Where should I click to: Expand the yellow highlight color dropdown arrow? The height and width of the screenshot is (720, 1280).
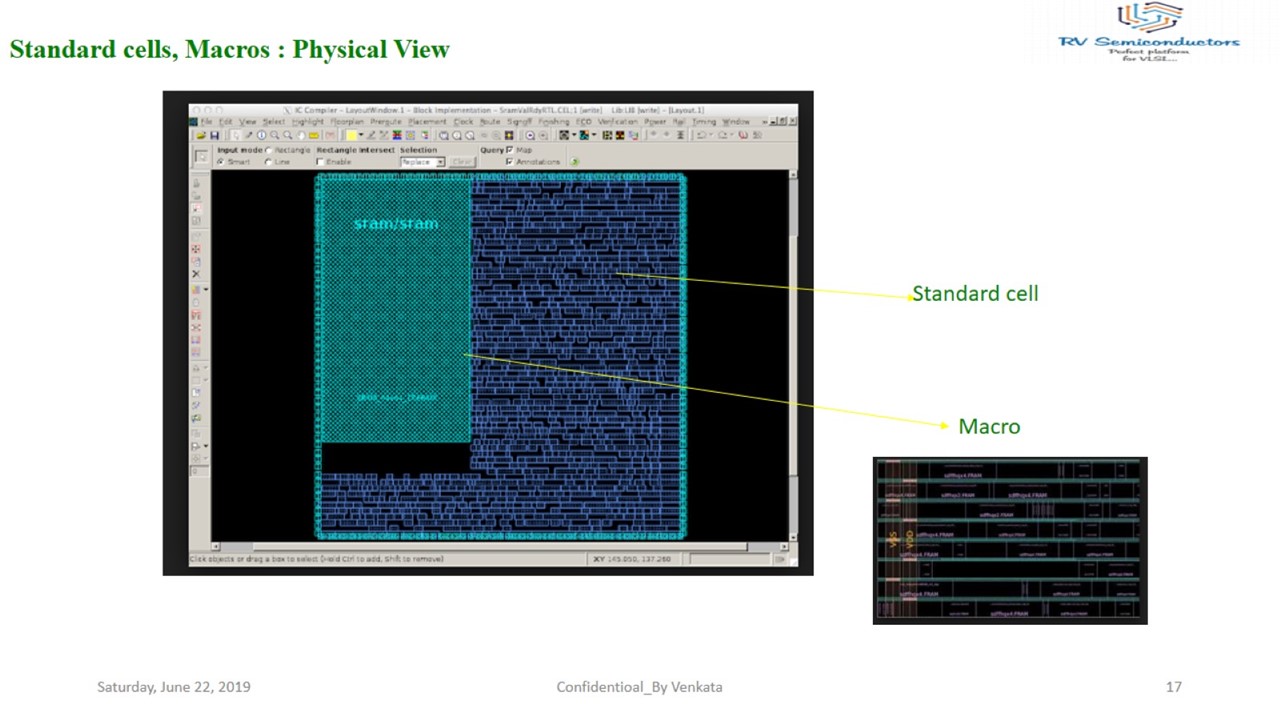coord(361,135)
